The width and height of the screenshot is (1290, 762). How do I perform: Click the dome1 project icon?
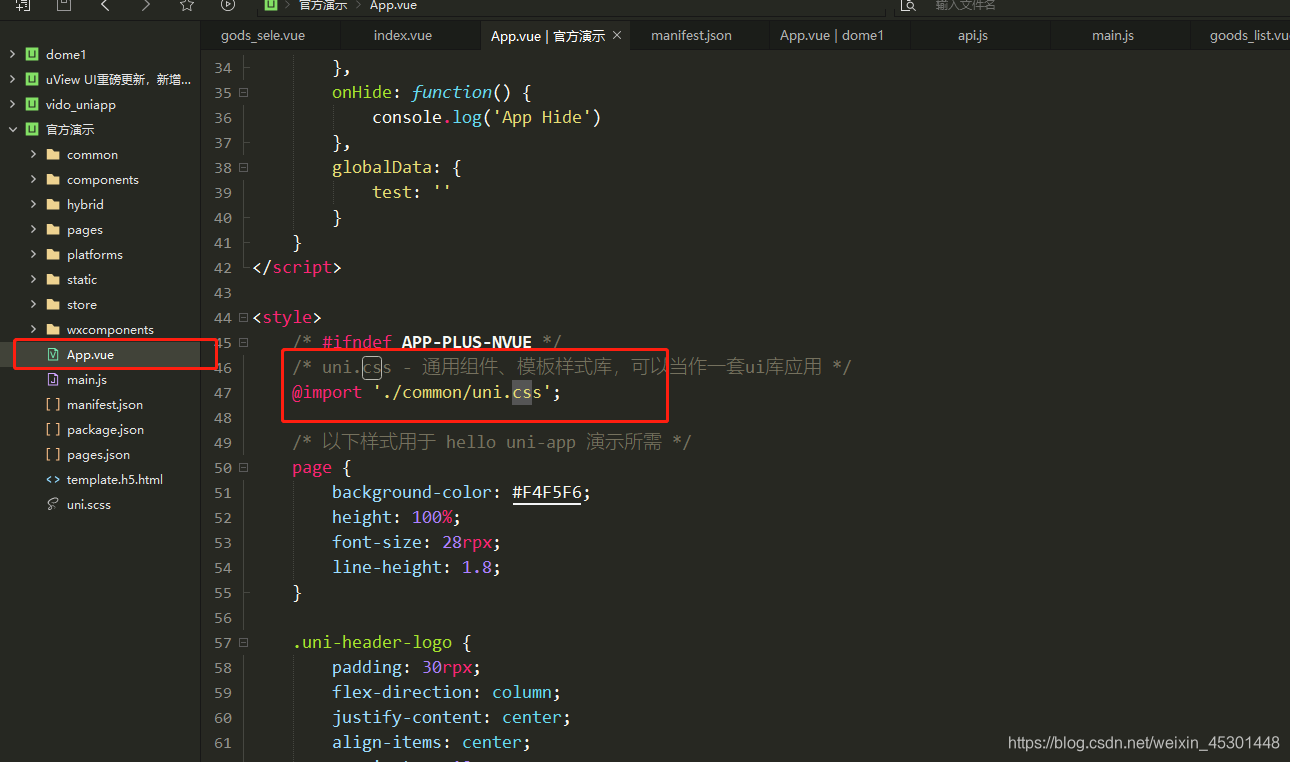[33, 54]
